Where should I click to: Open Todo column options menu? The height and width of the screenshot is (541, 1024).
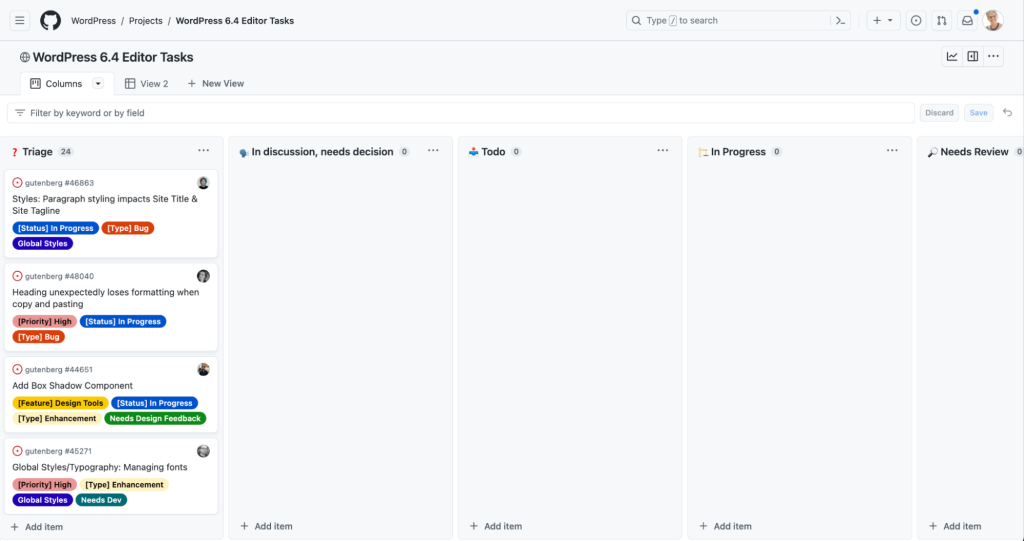[x=663, y=151]
